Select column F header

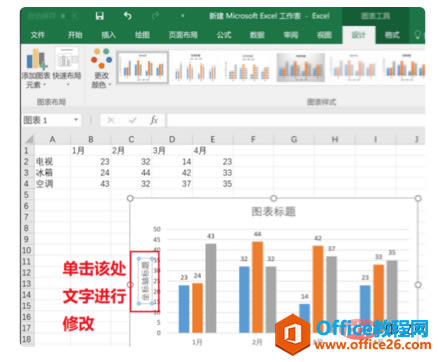pos(253,139)
